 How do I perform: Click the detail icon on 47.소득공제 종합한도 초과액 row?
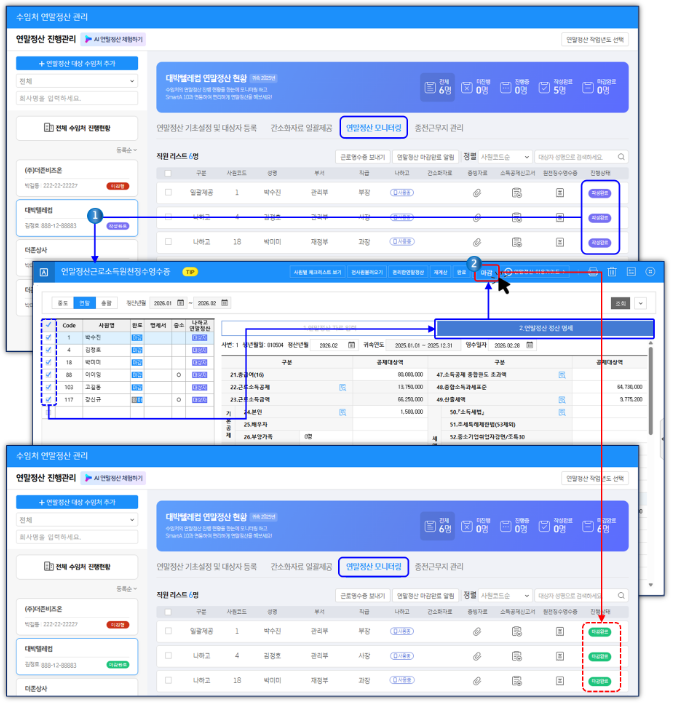tap(562, 375)
